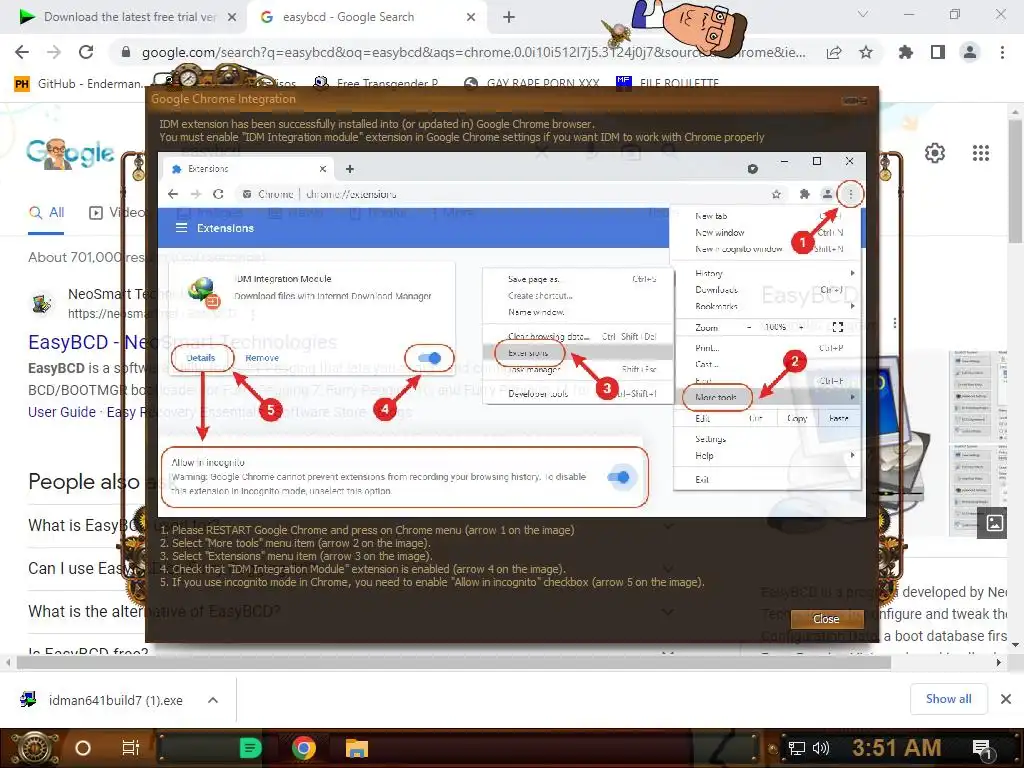
Task: Open GitHub - Enderman bookmark
Action: tap(80, 84)
